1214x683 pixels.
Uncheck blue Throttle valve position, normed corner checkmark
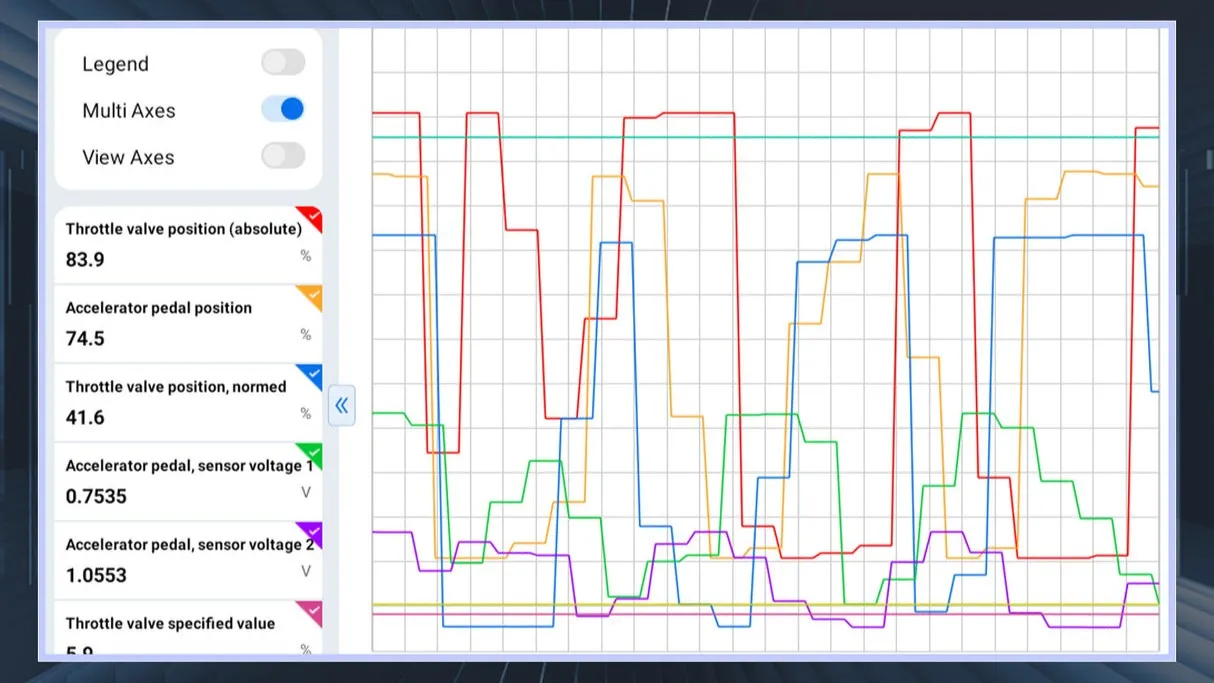(312, 377)
